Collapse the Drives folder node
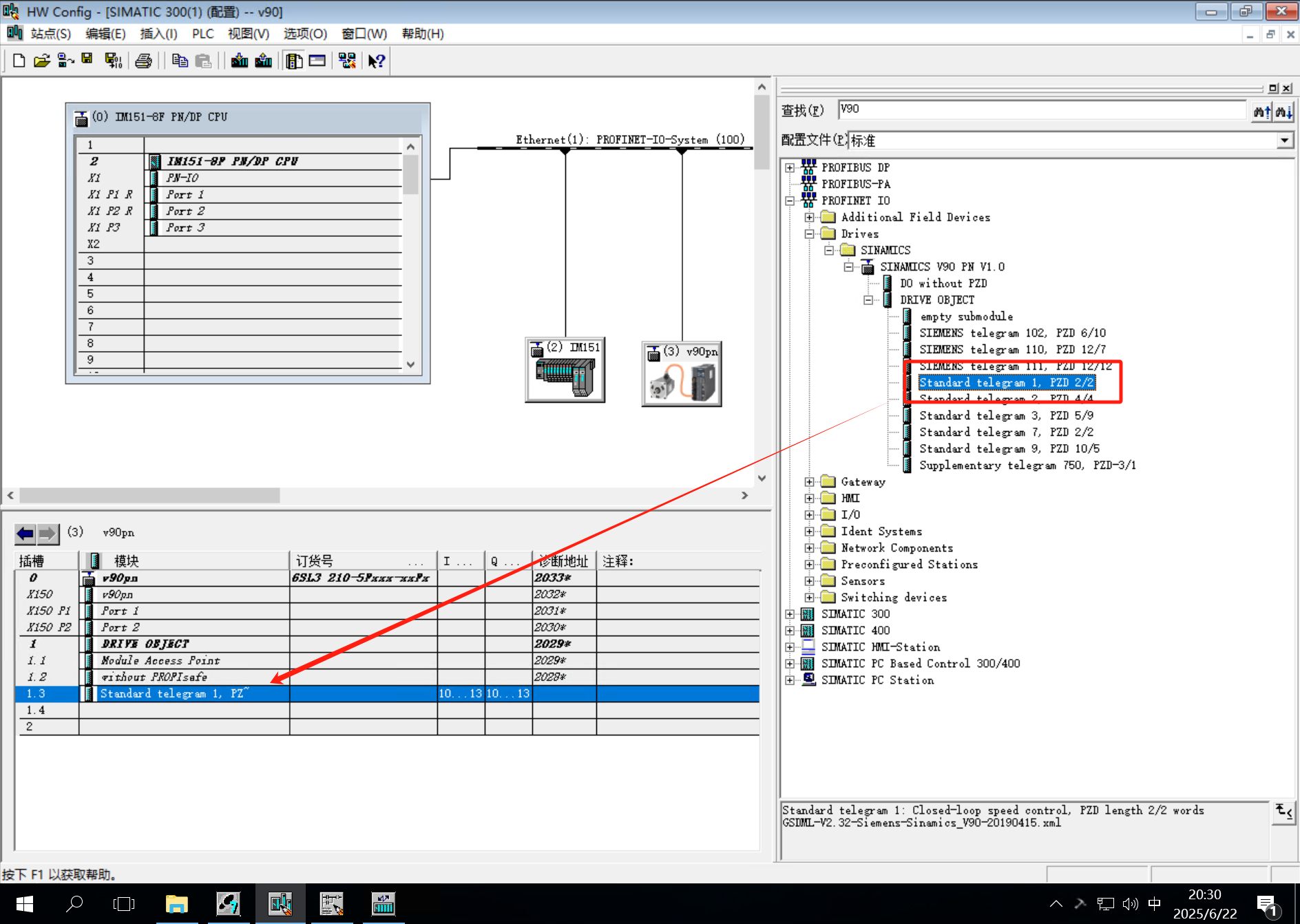 [810, 234]
